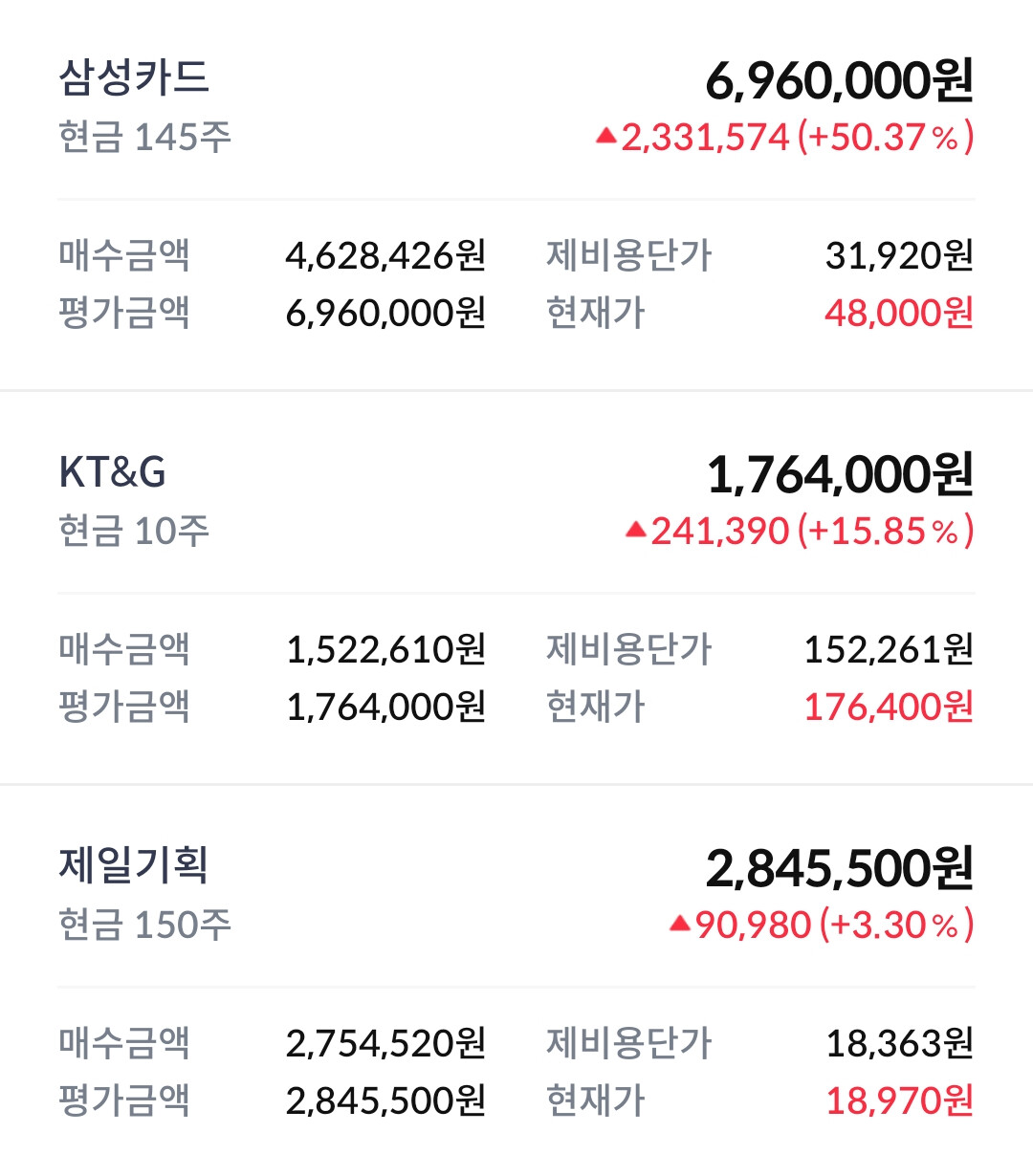This screenshot has width=1033, height=1176.
Task: Select the 2,845,500원 total for 제일기획
Action: click(840, 868)
